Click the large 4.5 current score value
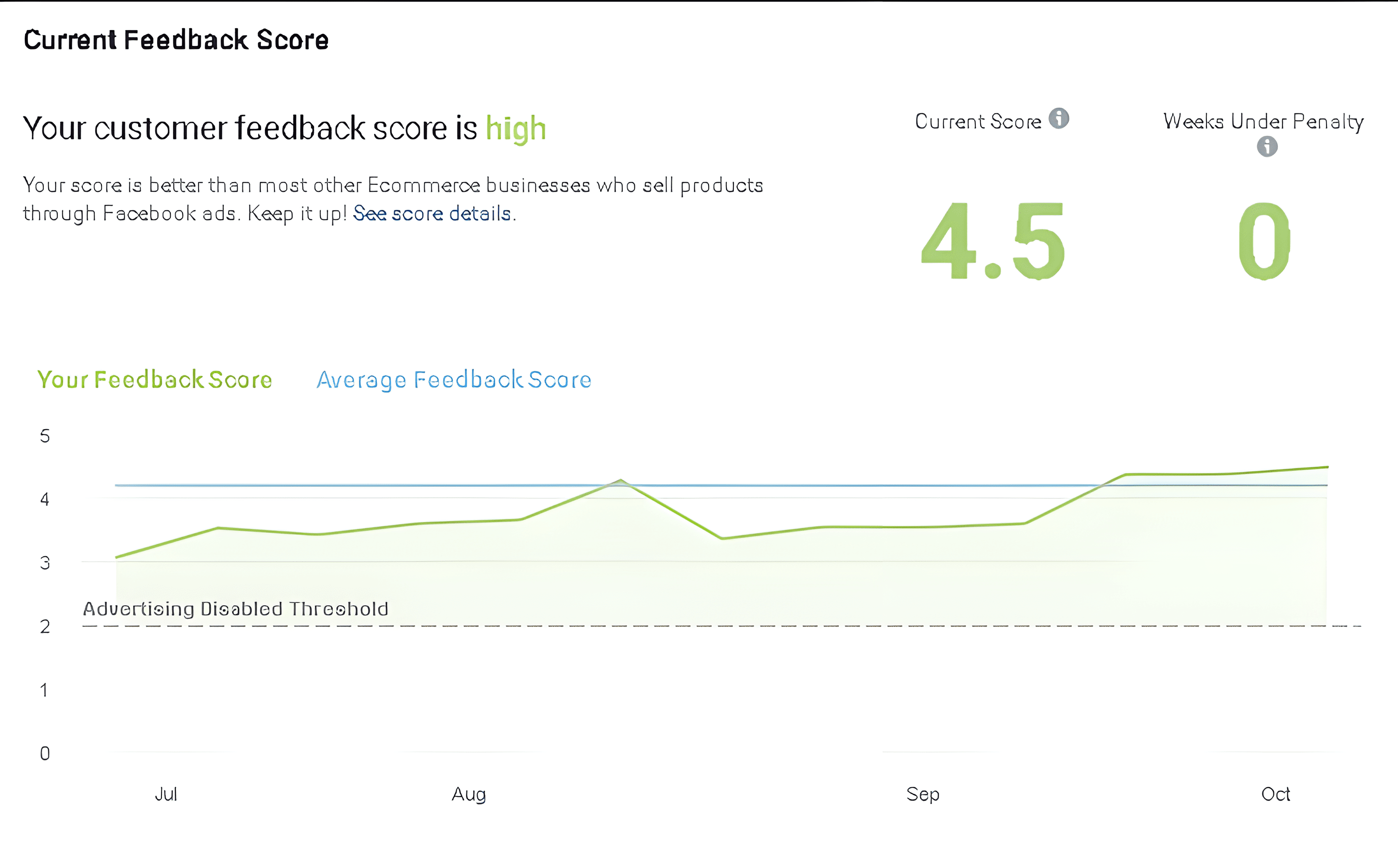Screen dimensions: 1398x868 click(992, 241)
